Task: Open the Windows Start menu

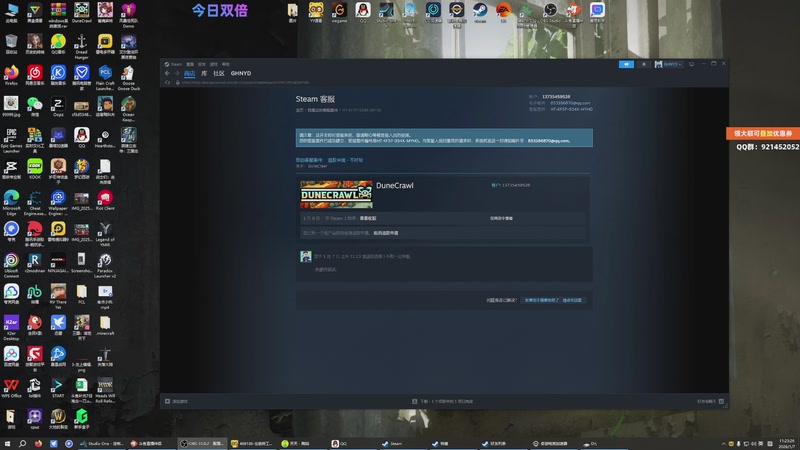Action: (x=7, y=444)
